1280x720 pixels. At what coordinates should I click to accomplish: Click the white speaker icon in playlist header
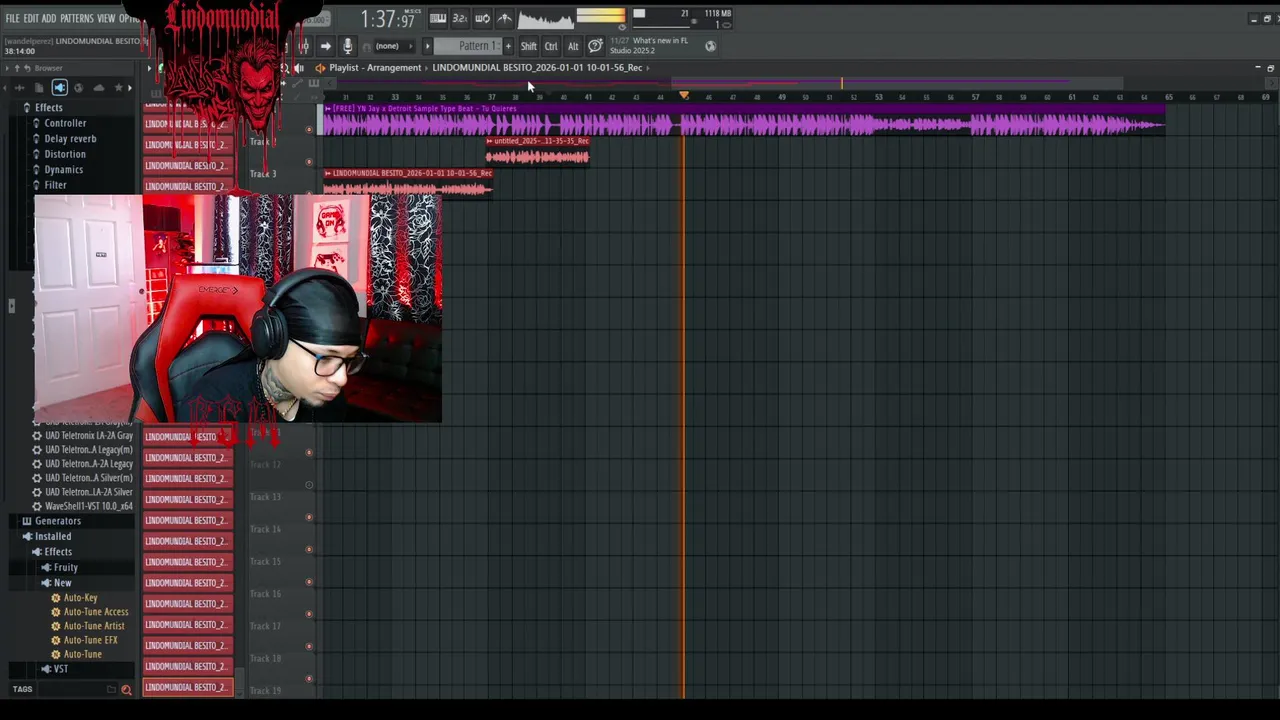[x=298, y=68]
